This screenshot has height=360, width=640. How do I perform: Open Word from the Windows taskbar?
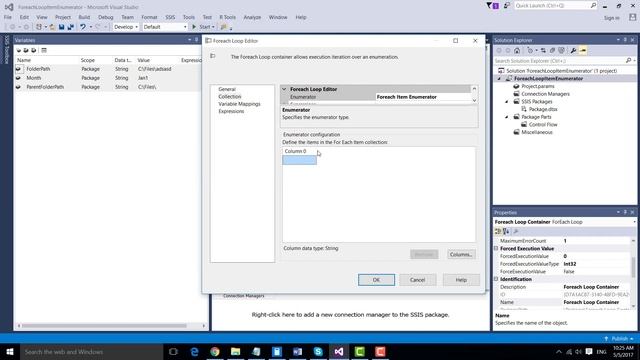click(297, 352)
